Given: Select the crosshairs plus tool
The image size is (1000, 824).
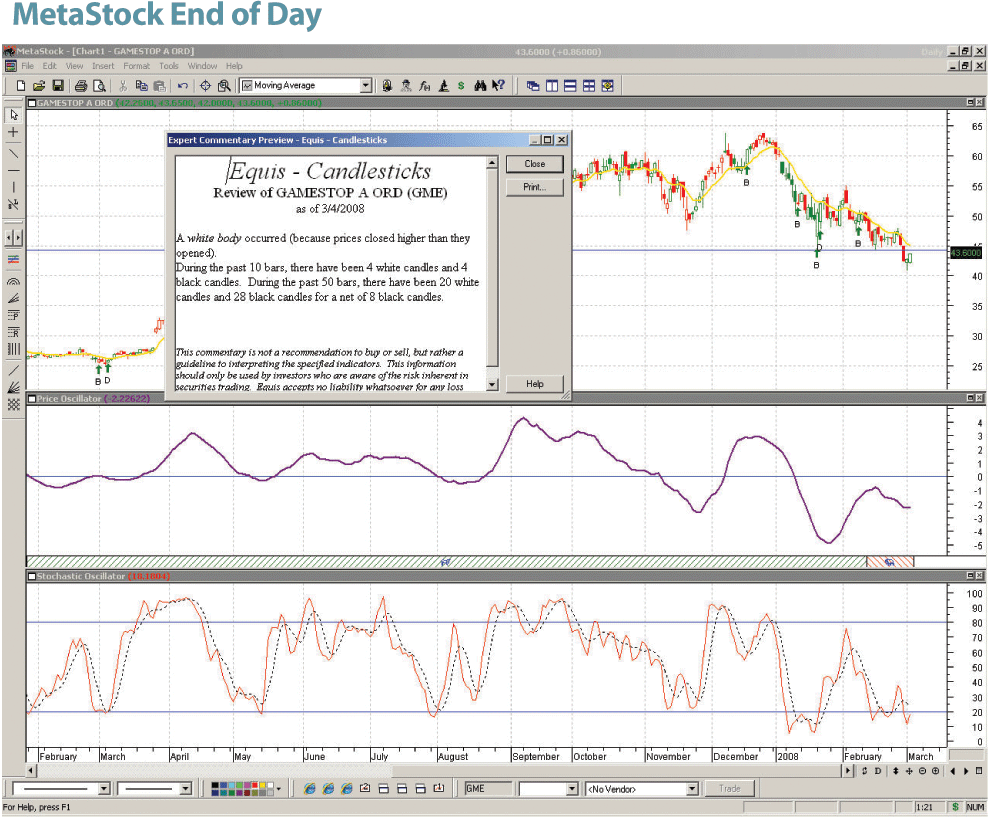Looking at the screenshot, I should point(13,133).
